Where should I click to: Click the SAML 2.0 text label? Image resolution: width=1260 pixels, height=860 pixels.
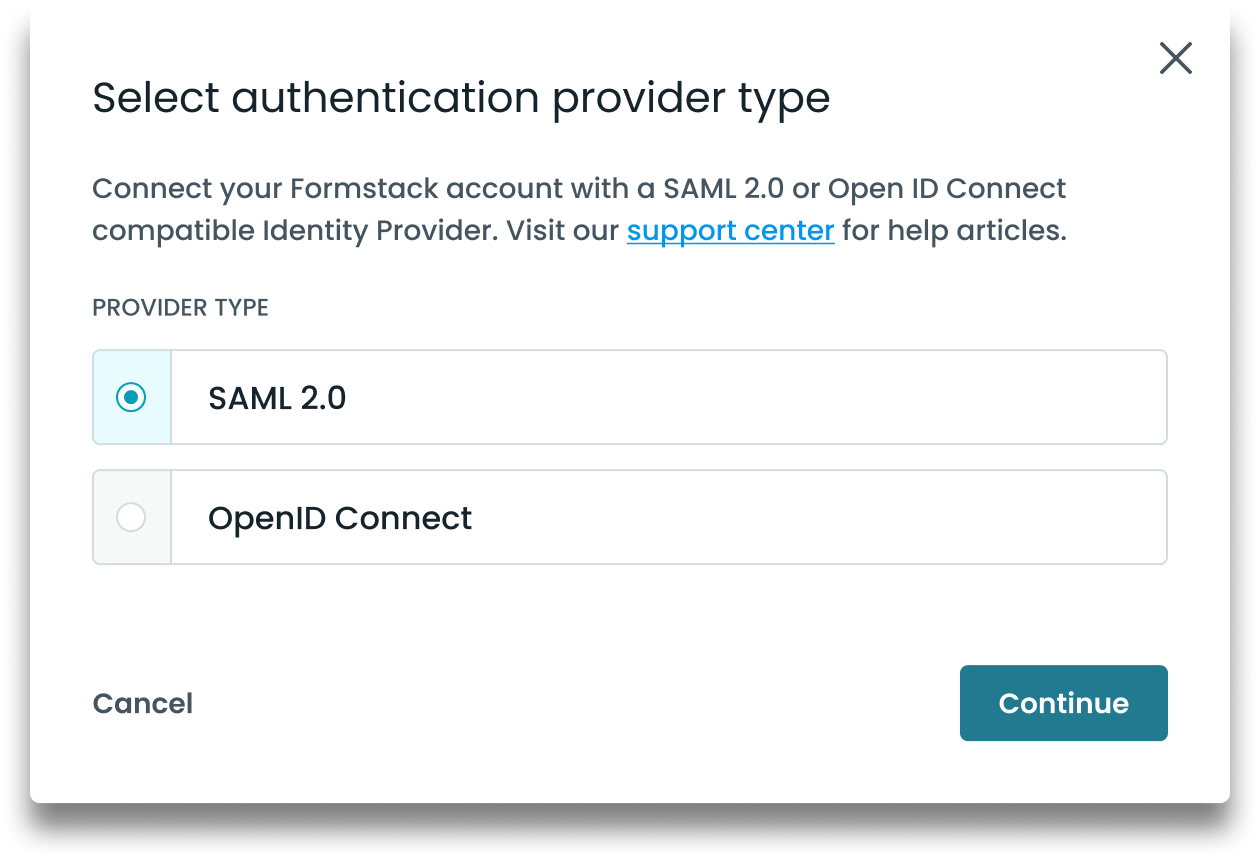[277, 397]
